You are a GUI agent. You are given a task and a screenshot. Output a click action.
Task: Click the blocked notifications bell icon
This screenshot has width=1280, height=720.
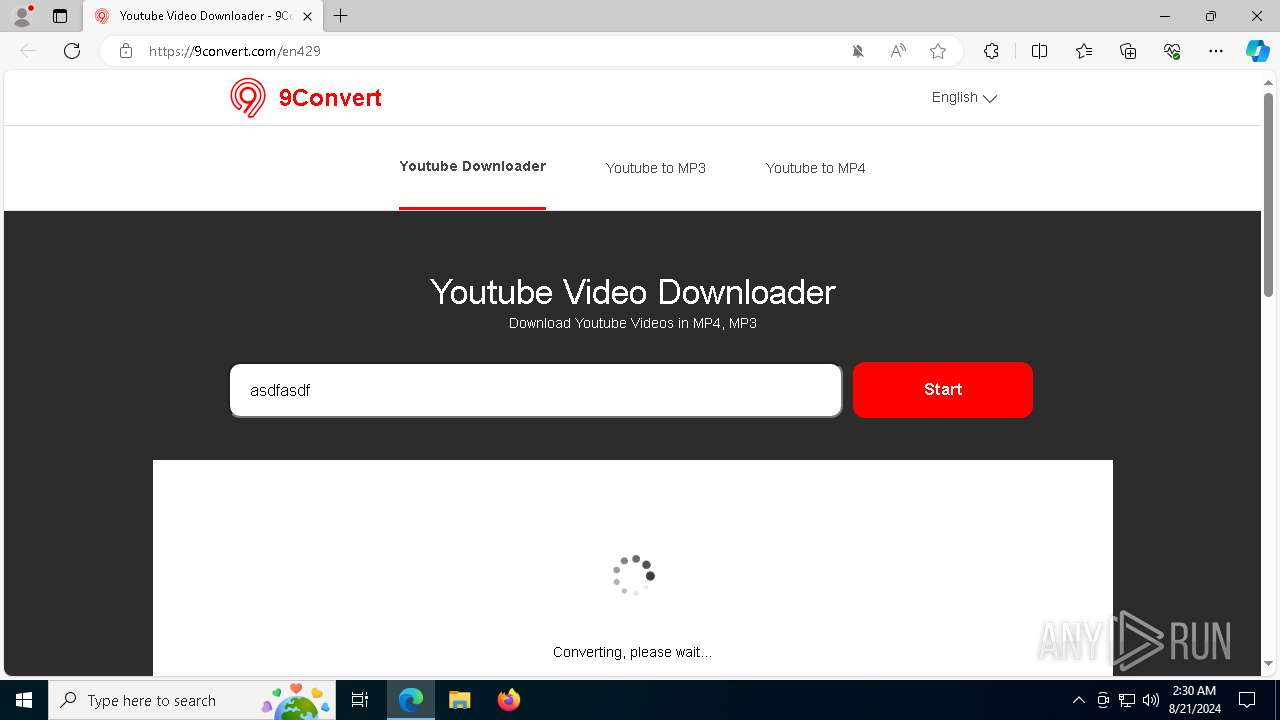[x=858, y=51]
